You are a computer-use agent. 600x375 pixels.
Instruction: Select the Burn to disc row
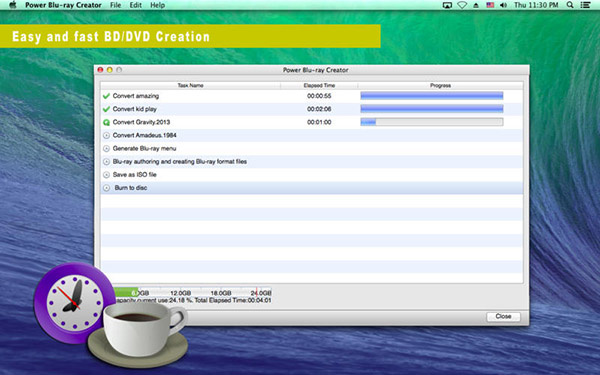[312, 188]
